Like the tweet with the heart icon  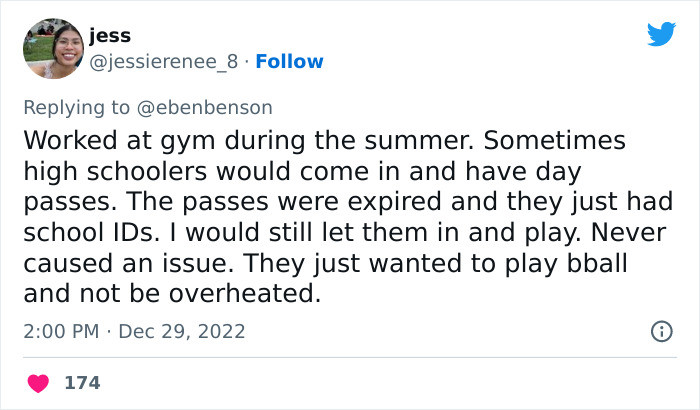tap(40, 382)
